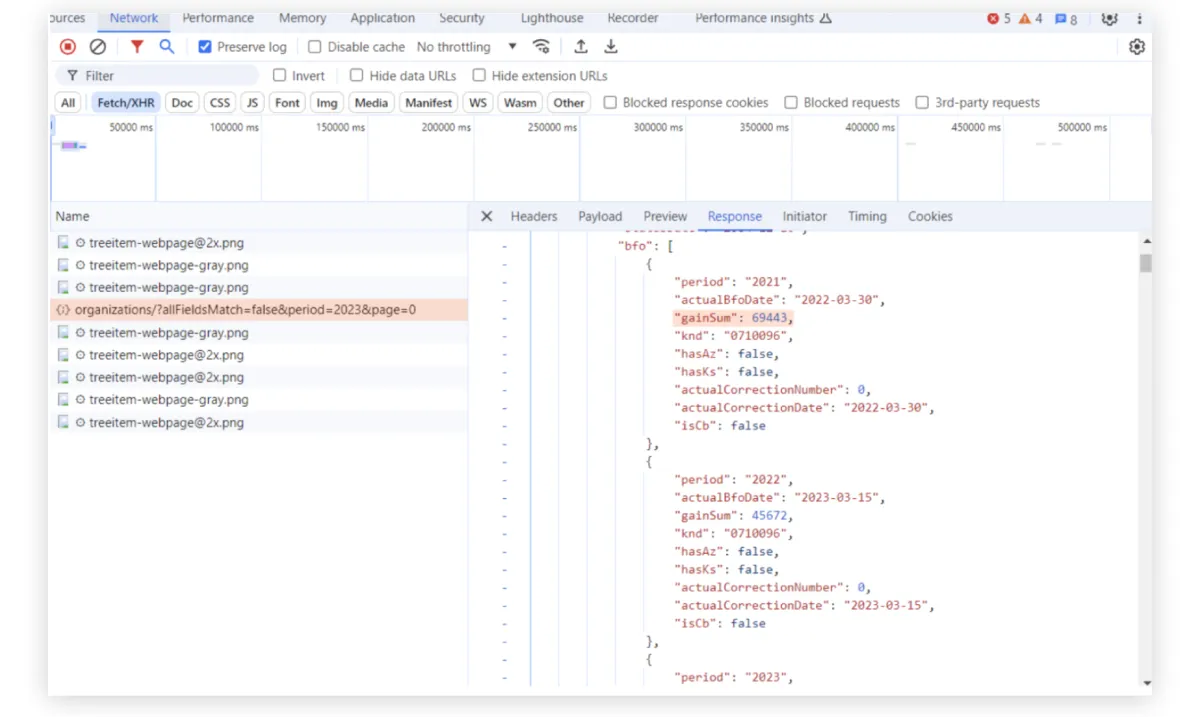Select the Fetch/XHR filter button

click(126, 103)
